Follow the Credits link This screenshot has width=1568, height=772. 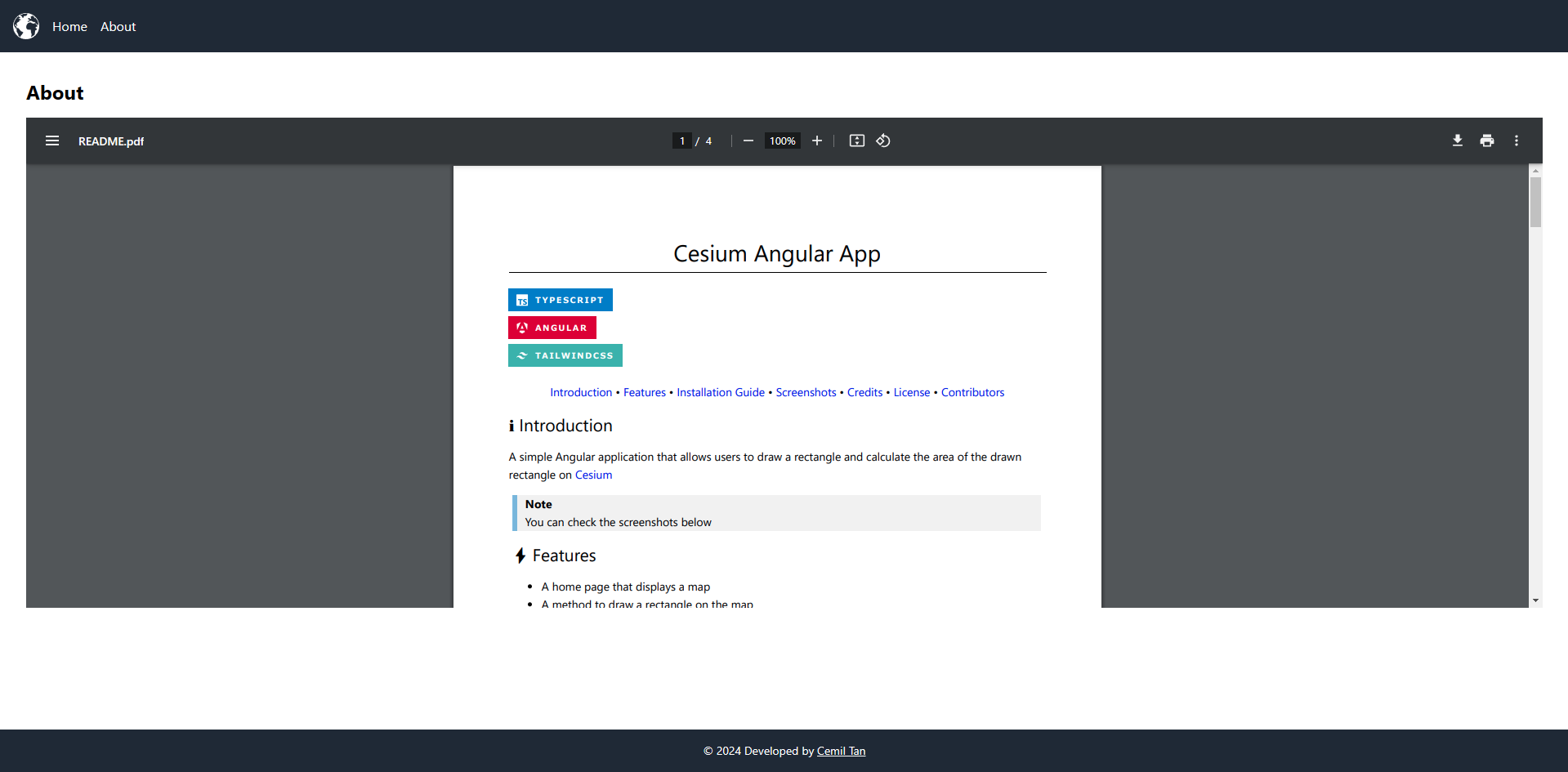(864, 392)
